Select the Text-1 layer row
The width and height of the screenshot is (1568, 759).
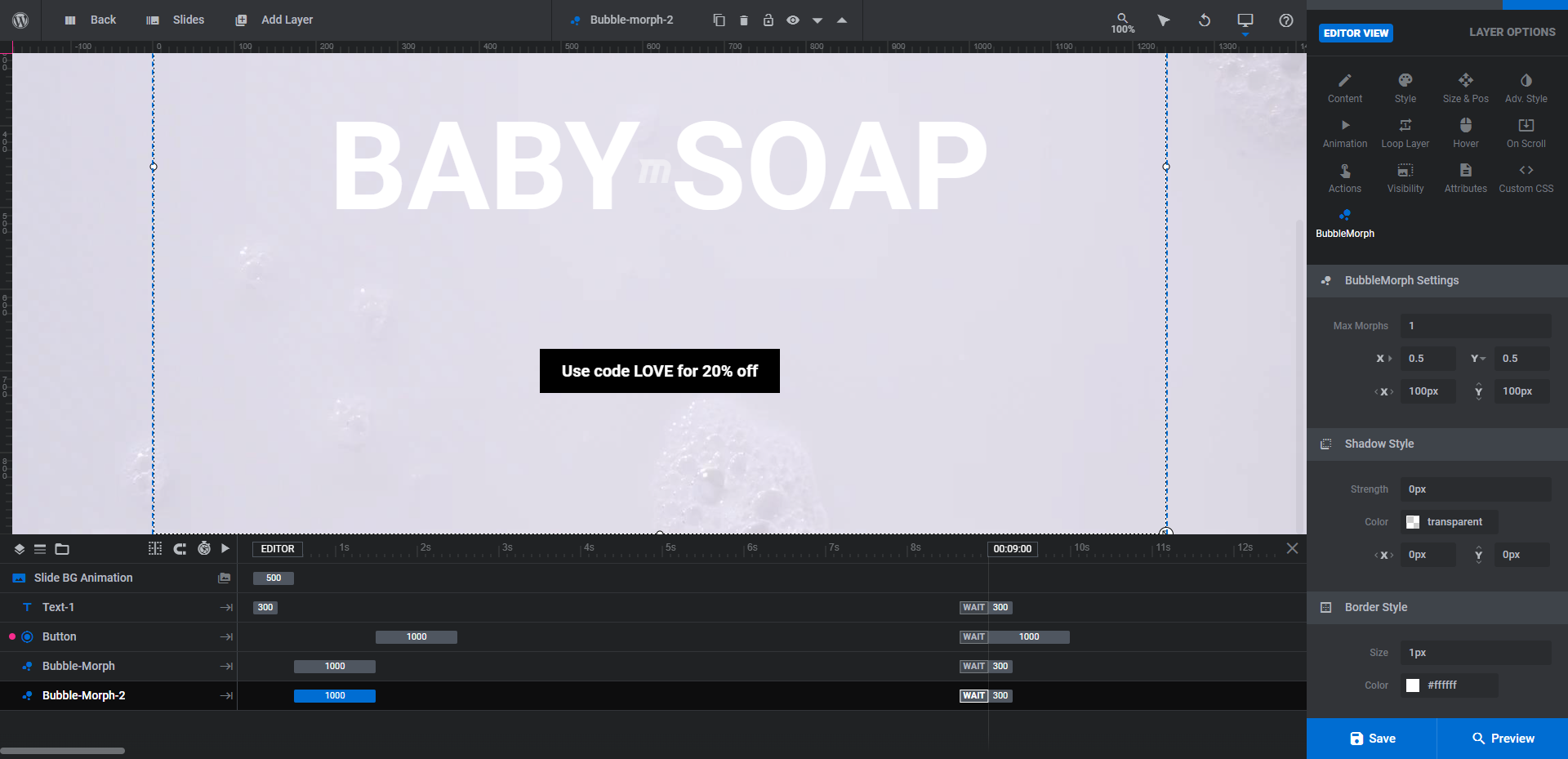click(x=118, y=607)
